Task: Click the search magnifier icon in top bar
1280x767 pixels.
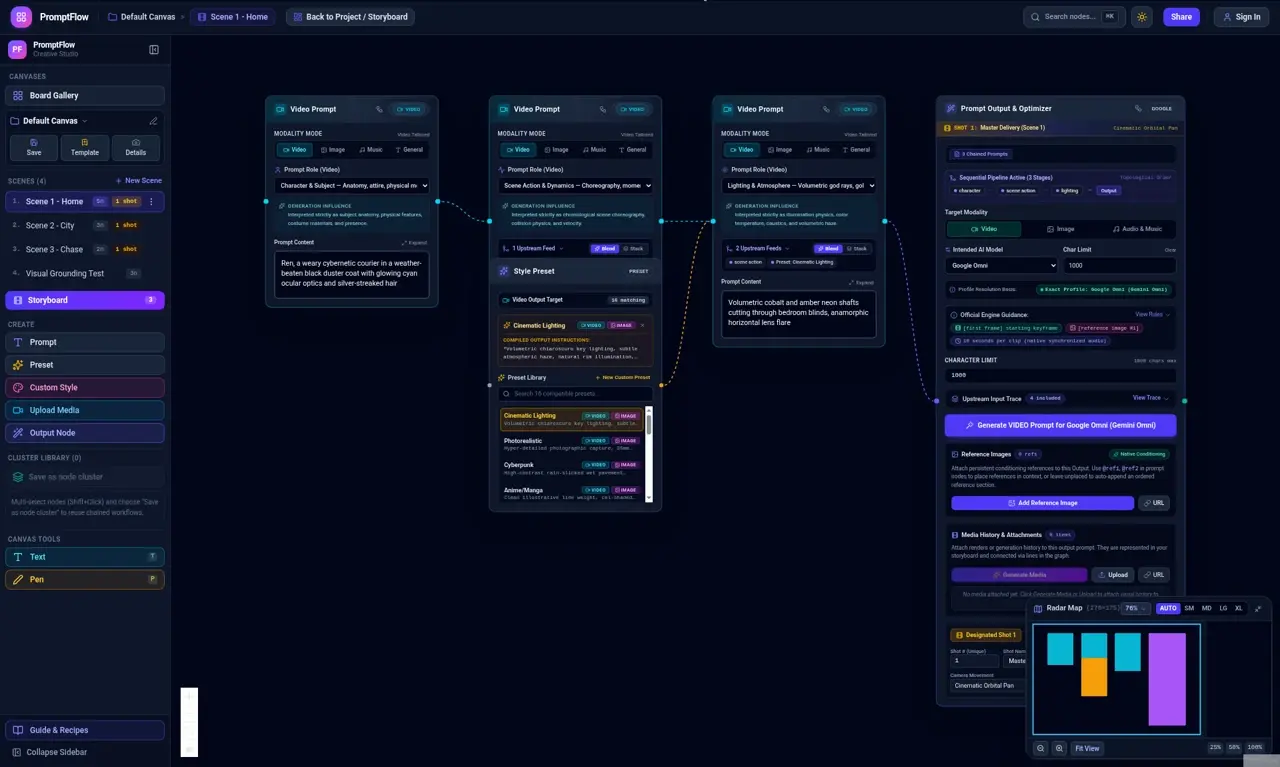Action: click(1036, 17)
